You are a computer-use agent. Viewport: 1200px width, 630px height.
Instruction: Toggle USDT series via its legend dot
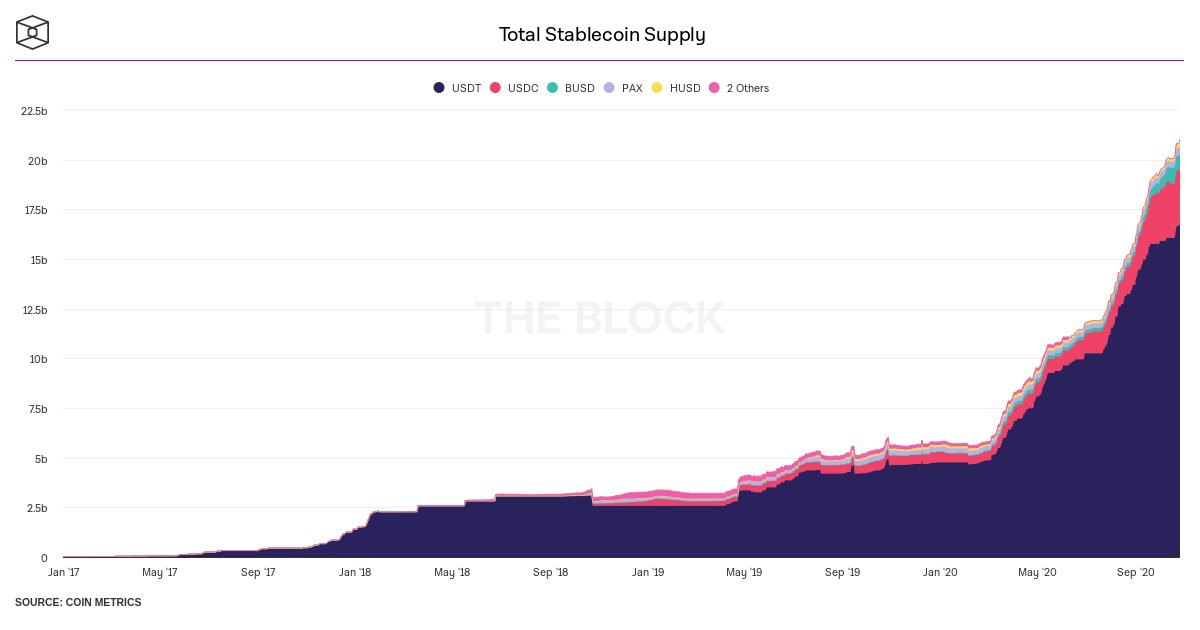439,88
